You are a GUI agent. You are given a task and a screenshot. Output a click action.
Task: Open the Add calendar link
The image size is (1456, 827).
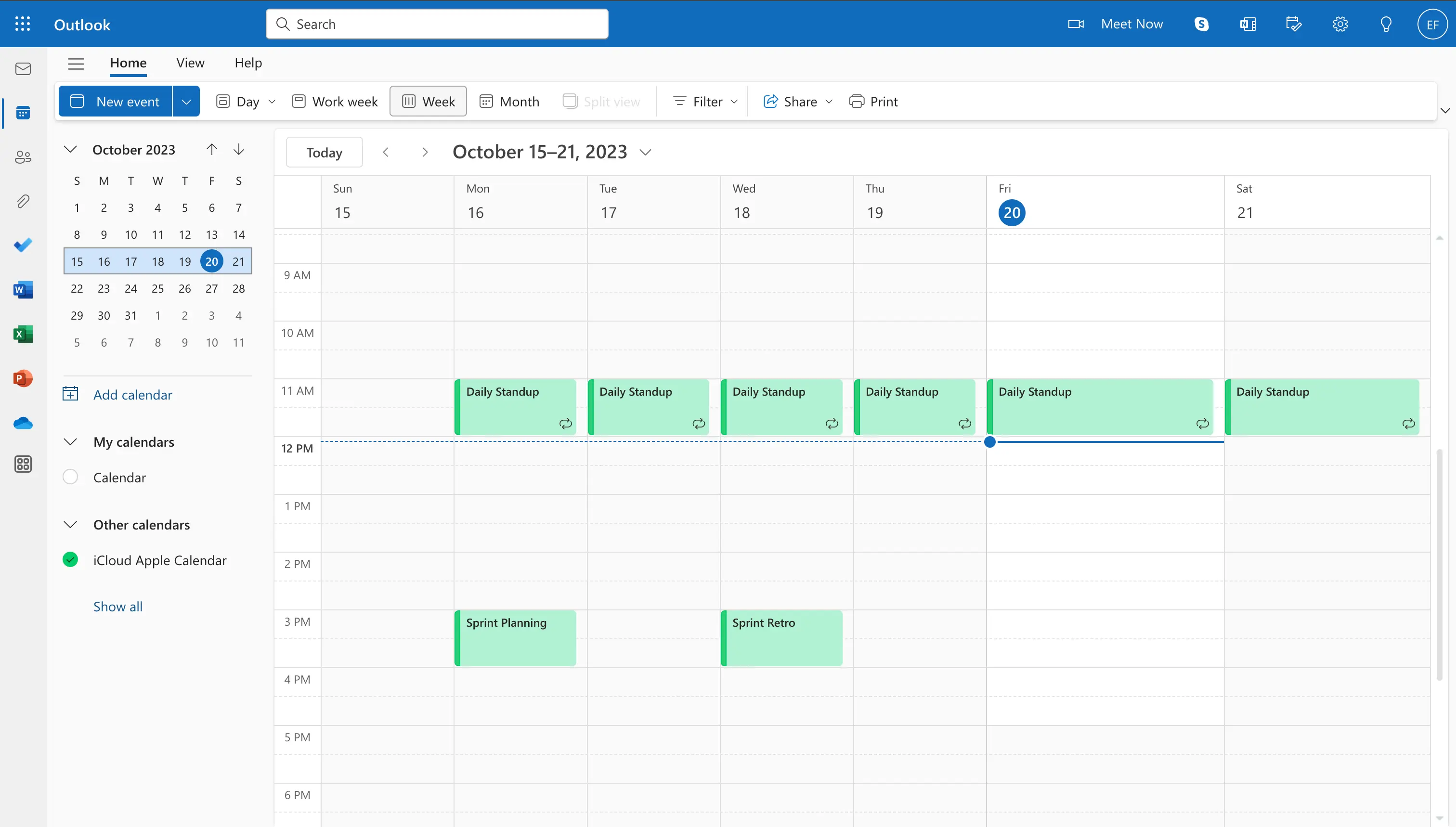[132, 394]
